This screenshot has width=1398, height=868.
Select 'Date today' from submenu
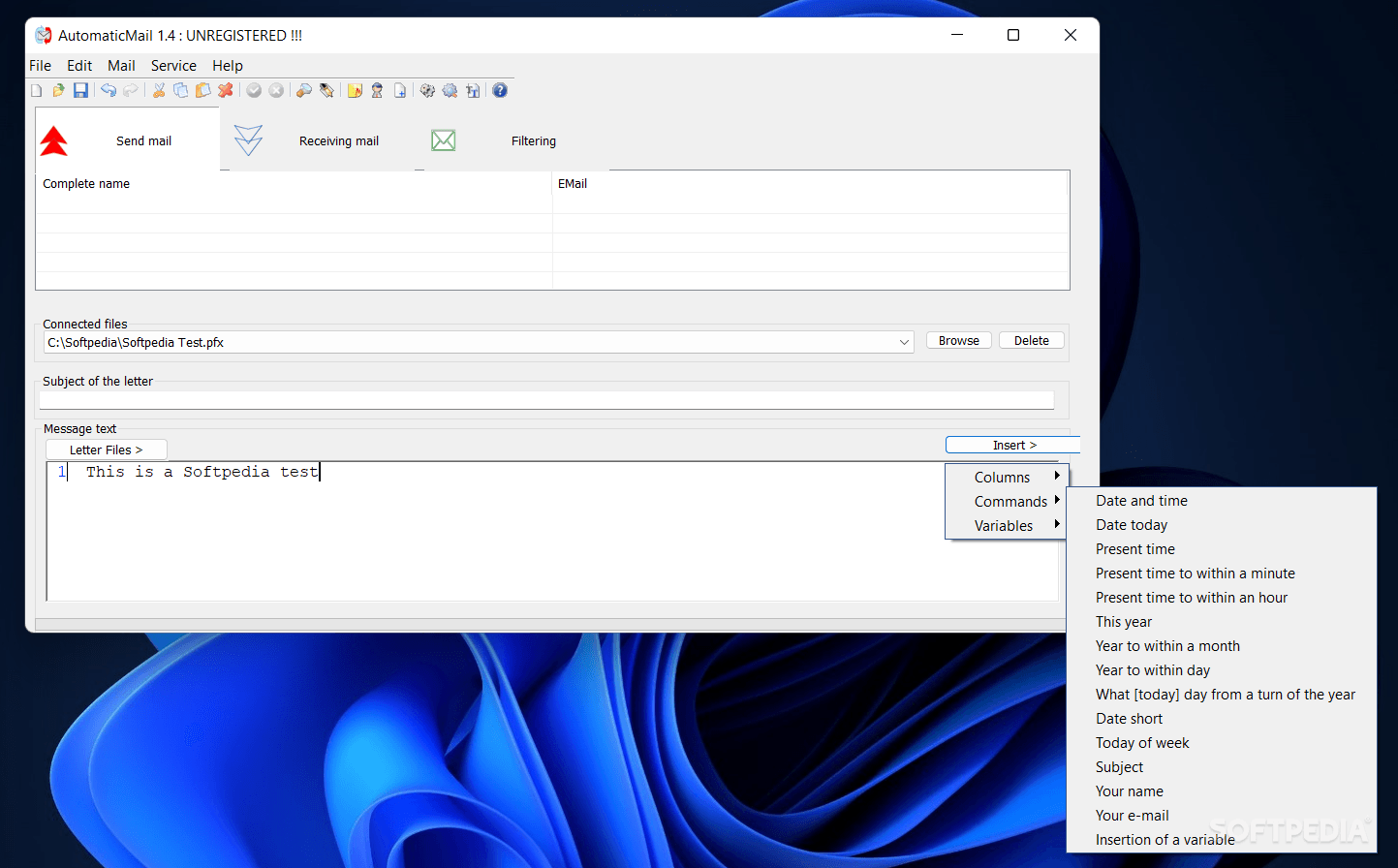1222,525
